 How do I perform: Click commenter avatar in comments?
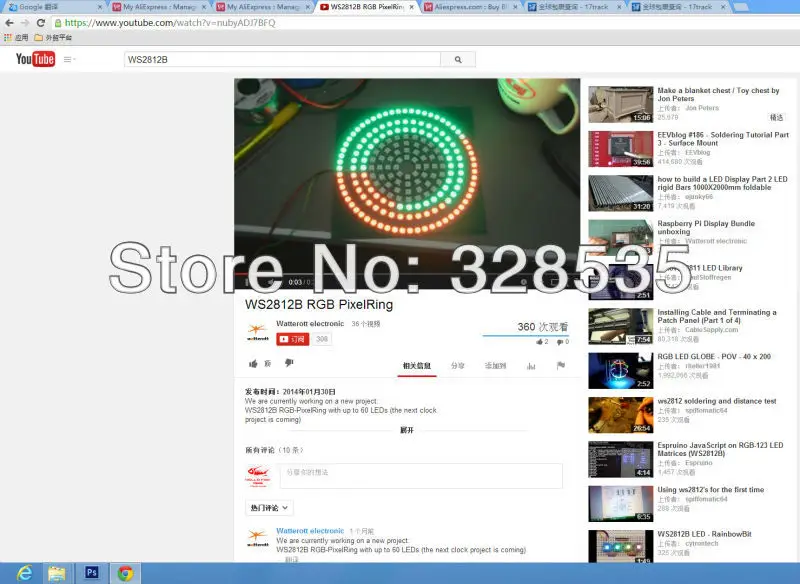[258, 539]
